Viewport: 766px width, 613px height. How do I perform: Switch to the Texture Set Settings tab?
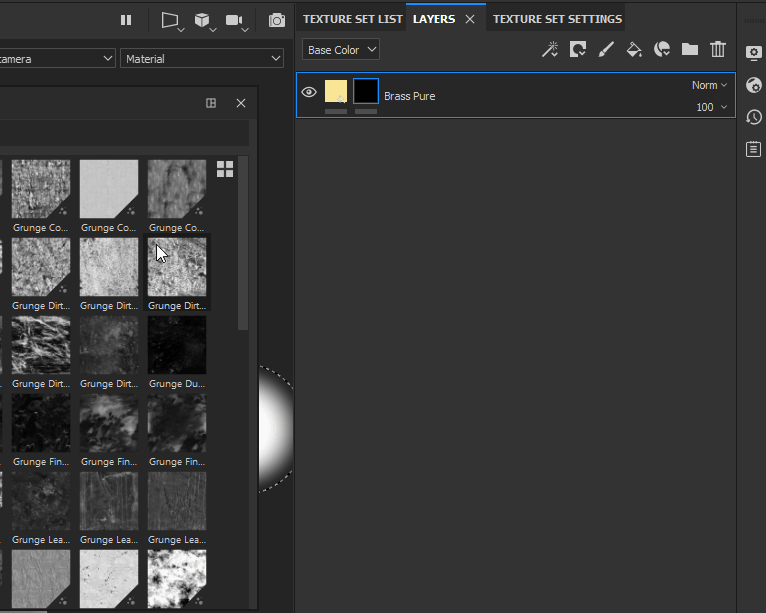tap(557, 19)
